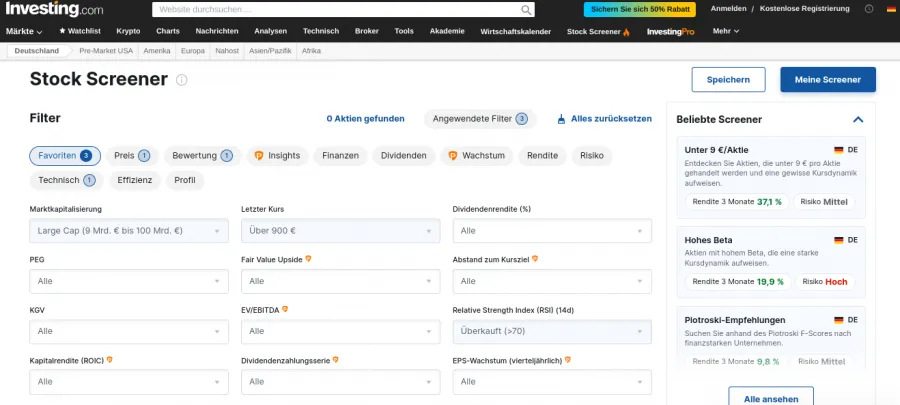Image resolution: width=900 pixels, height=405 pixels.
Task: Collapse the Beliebte Screener panel
Action: pyautogui.click(x=858, y=119)
